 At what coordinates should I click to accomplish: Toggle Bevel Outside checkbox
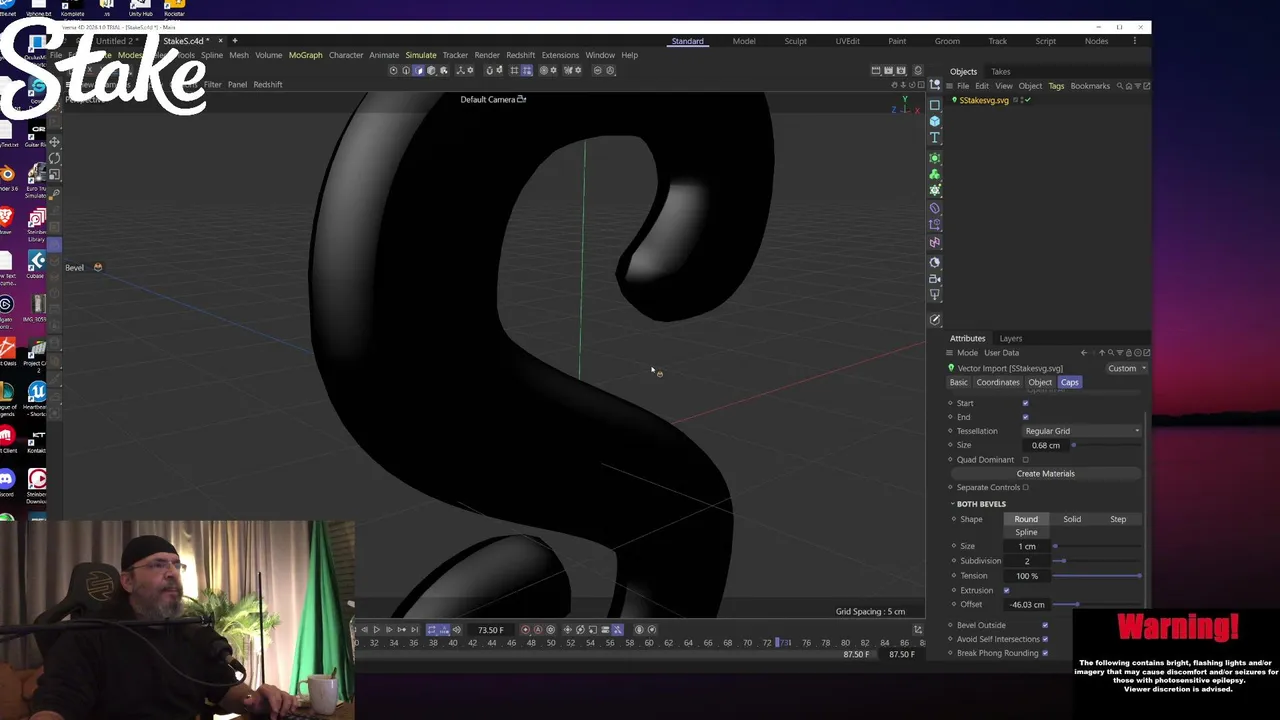tap(1045, 625)
